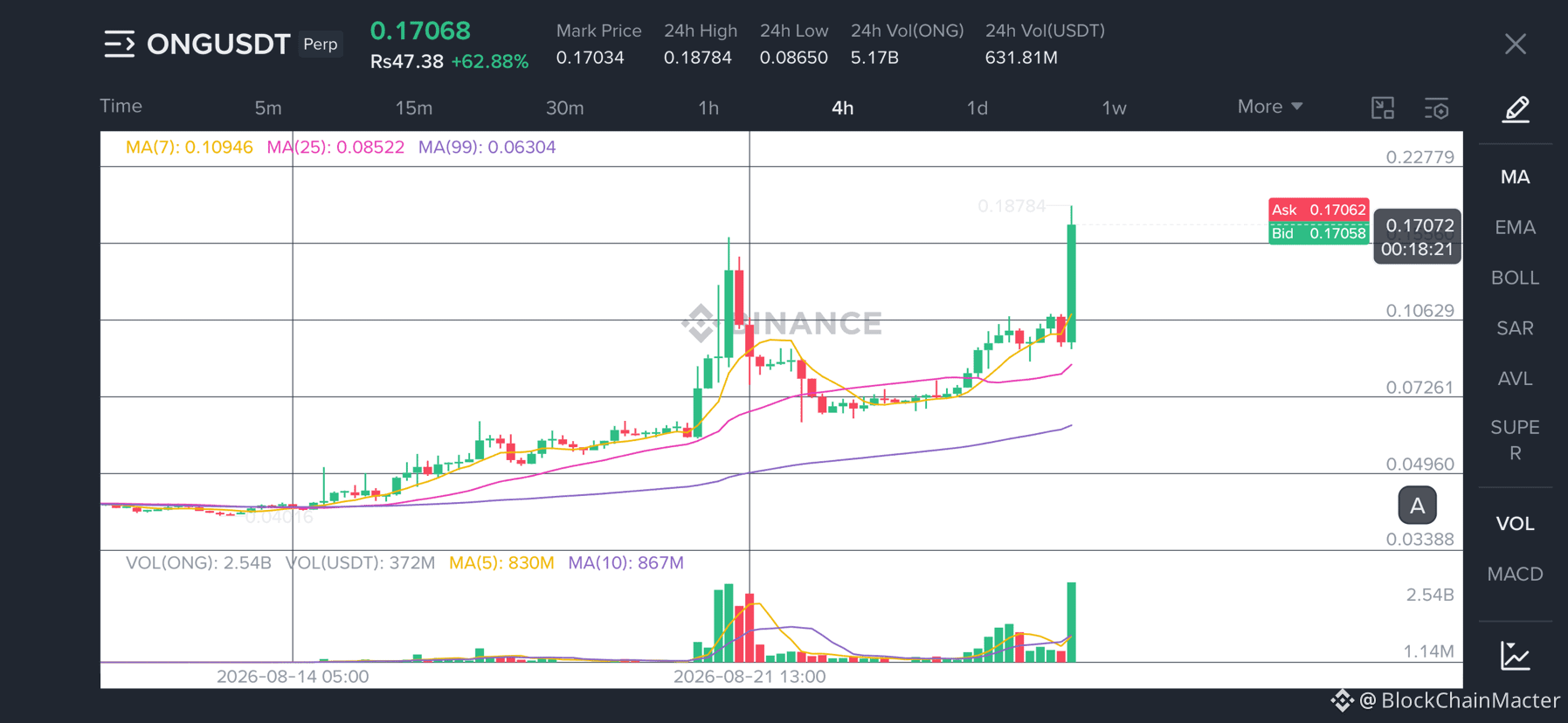The width and height of the screenshot is (1568, 723).
Task: Click the VOL(USDT) 372M label
Action: pos(360,563)
